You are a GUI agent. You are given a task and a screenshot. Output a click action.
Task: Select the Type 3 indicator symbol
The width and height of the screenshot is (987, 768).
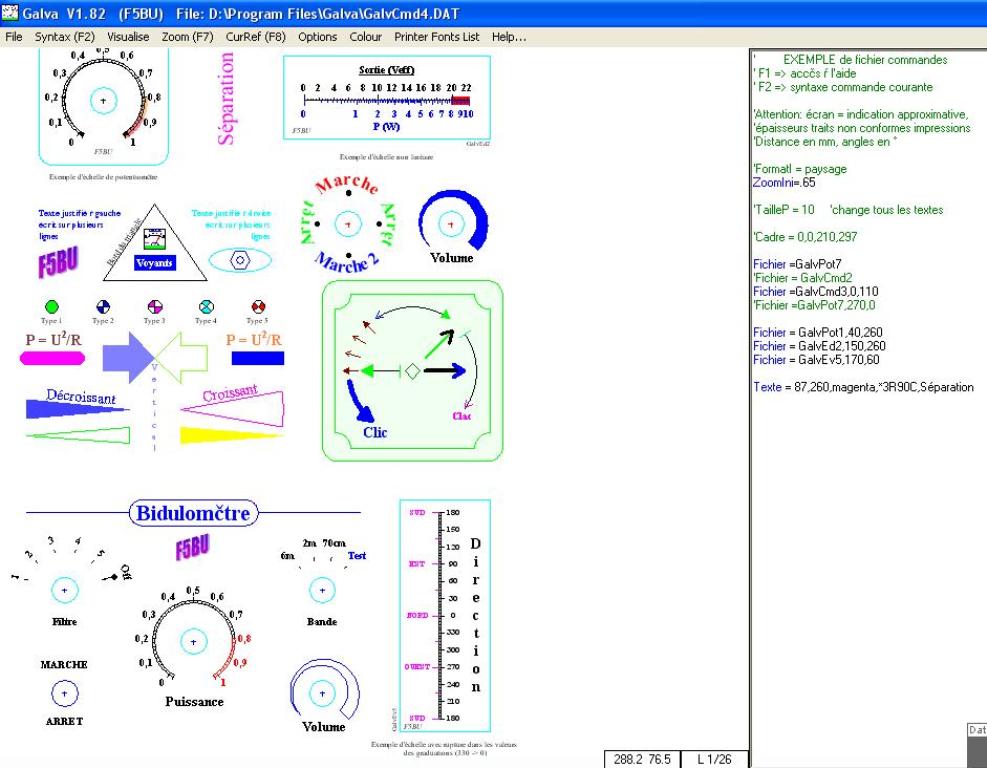tap(154, 306)
